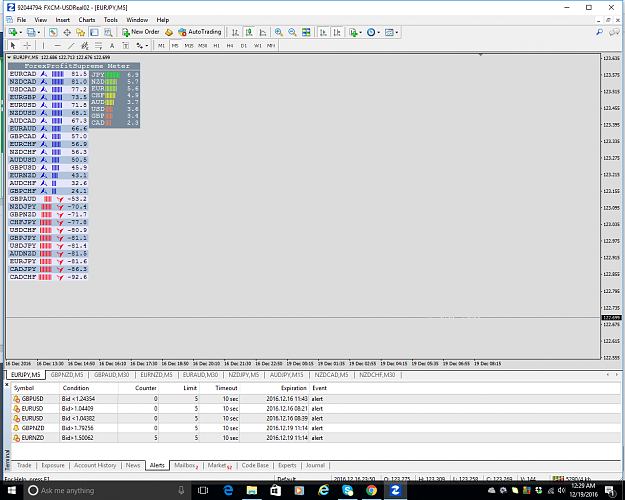Switch timeframe to M15
This screenshot has height=500, width=625.
tap(189, 45)
